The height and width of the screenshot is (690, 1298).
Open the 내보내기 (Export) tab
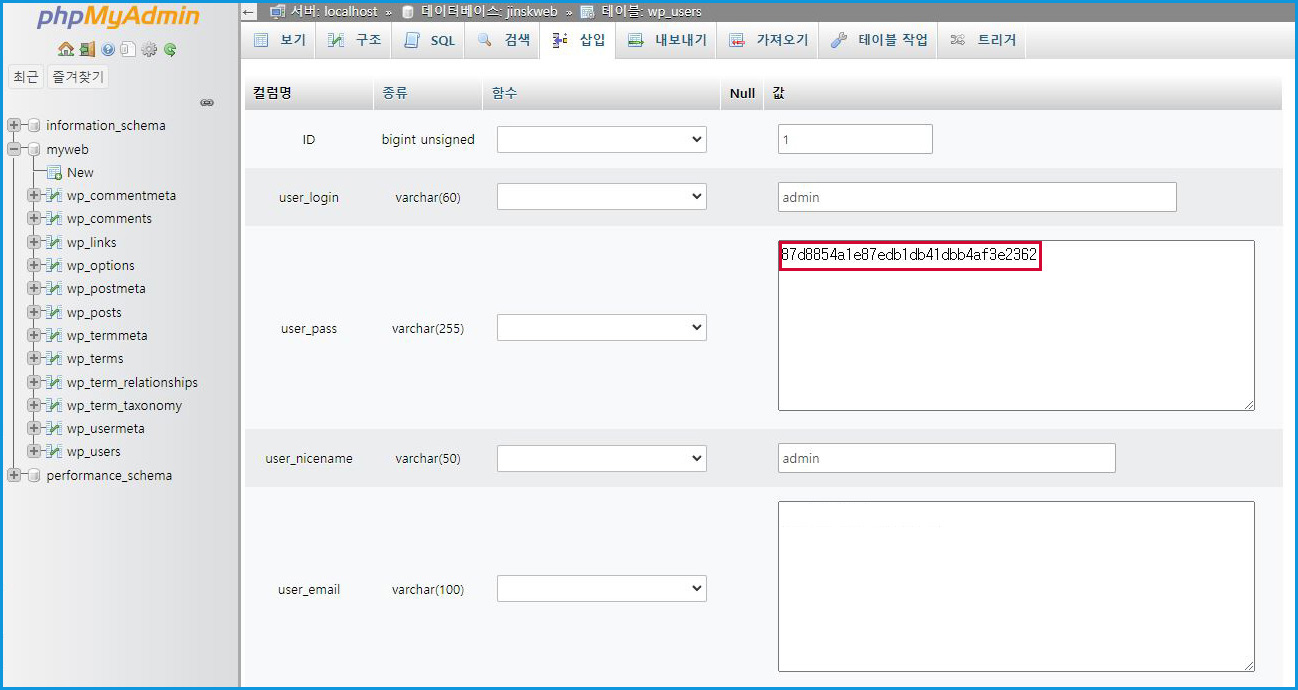coord(667,41)
